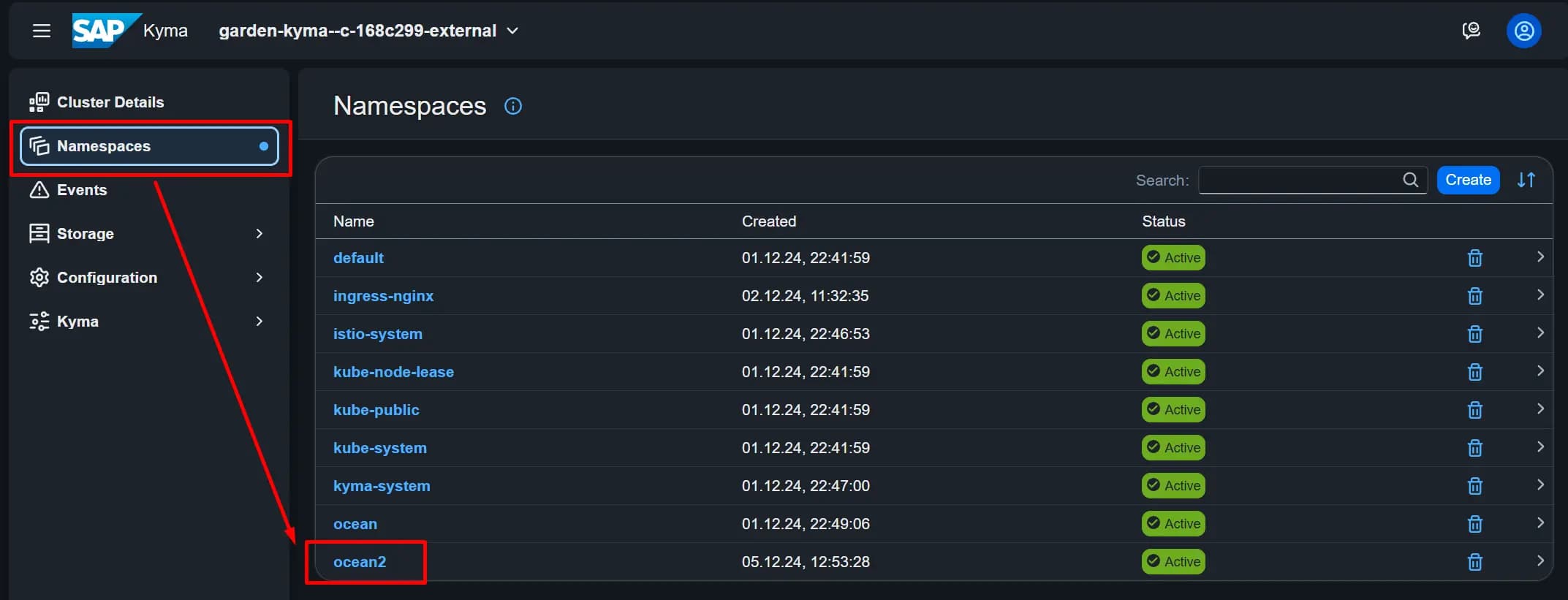The image size is (1568, 600).
Task: Open the user profile avatar
Action: click(1524, 31)
